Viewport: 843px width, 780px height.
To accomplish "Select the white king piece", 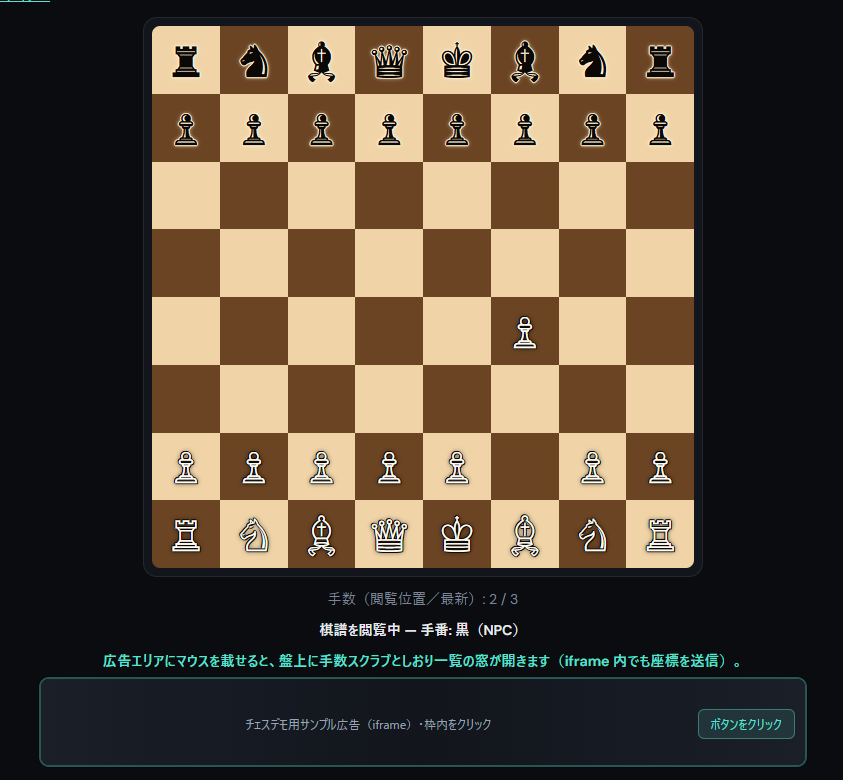I will 457,534.
